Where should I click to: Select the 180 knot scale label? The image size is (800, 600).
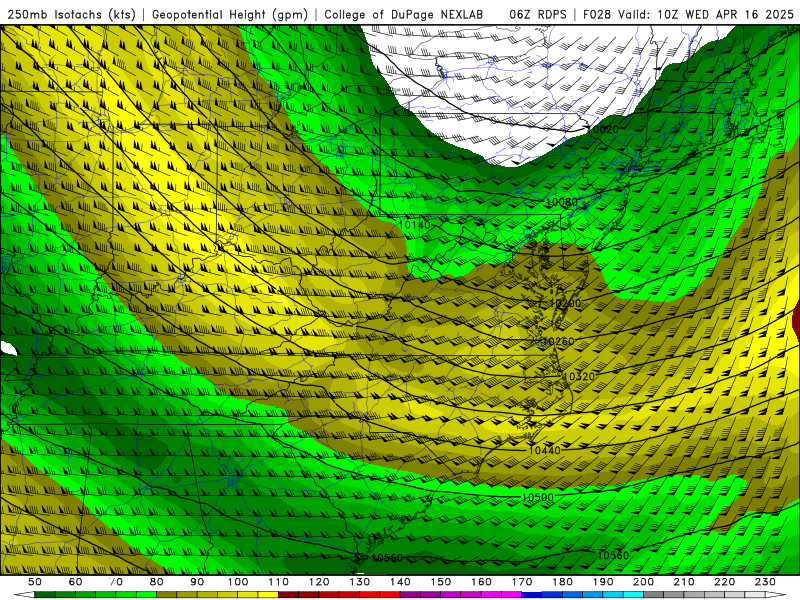coord(563,582)
